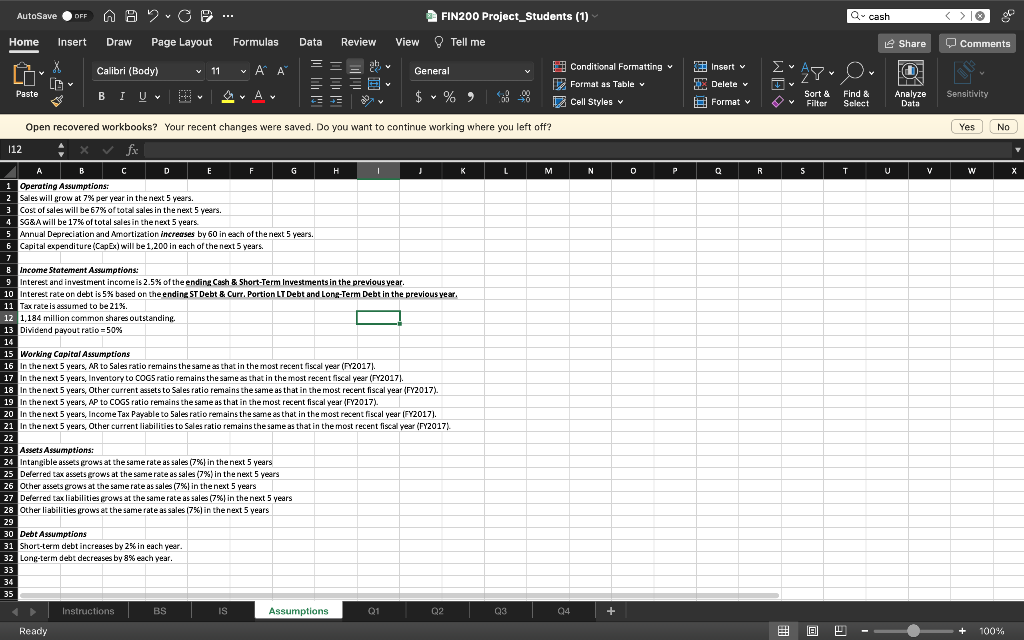Viewport: 1024px width, 640px height.
Task: Click the percent style icon
Action: [450, 97]
